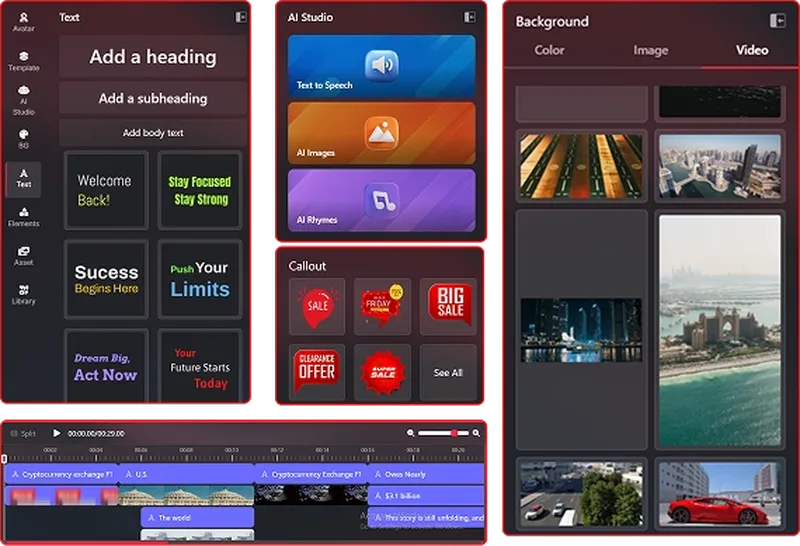Open the Elements sidebar section
This screenshot has height=546, width=800.
[23, 216]
